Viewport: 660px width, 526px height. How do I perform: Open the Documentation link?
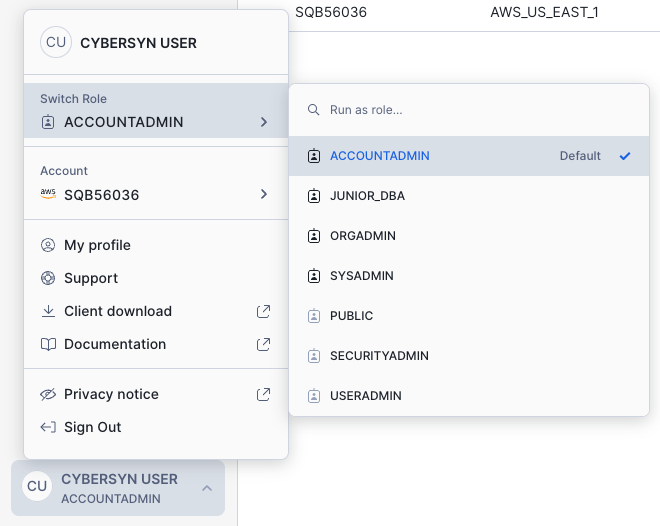click(115, 344)
